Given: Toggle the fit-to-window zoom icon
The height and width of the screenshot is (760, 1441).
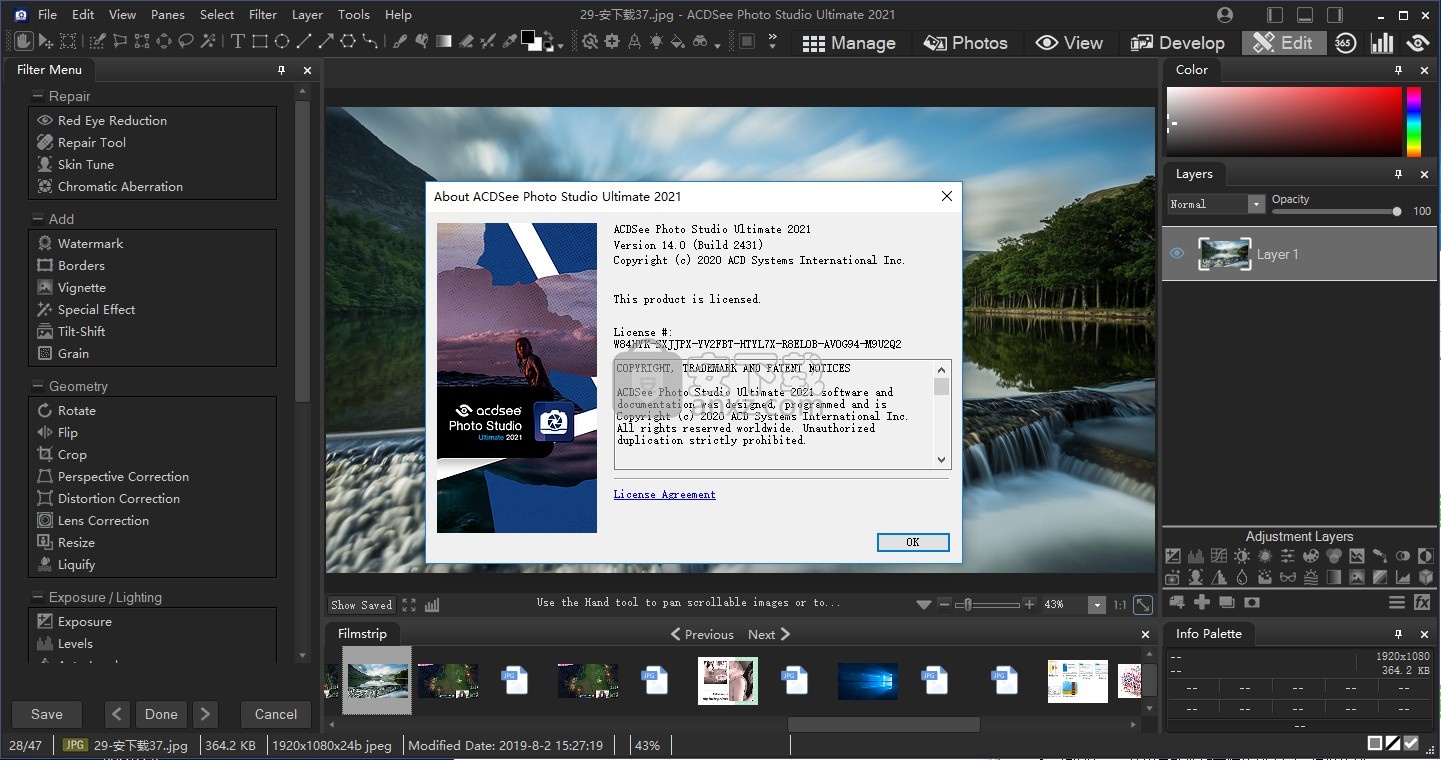Looking at the screenshot, I should point(1143,605).
